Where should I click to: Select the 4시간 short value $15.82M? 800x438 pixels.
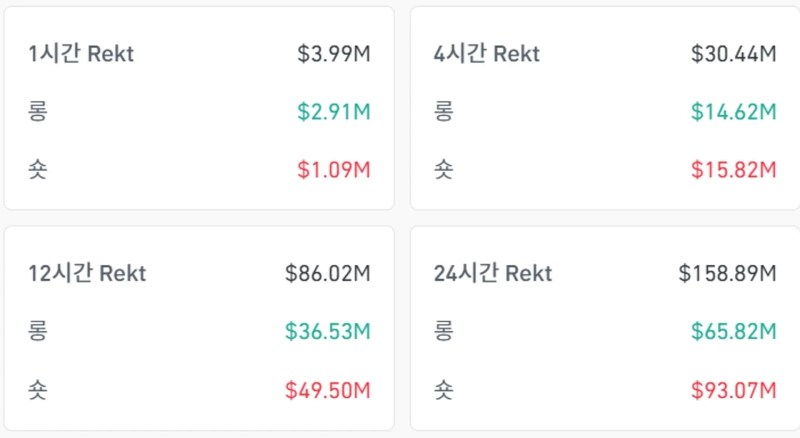point(734,170)
